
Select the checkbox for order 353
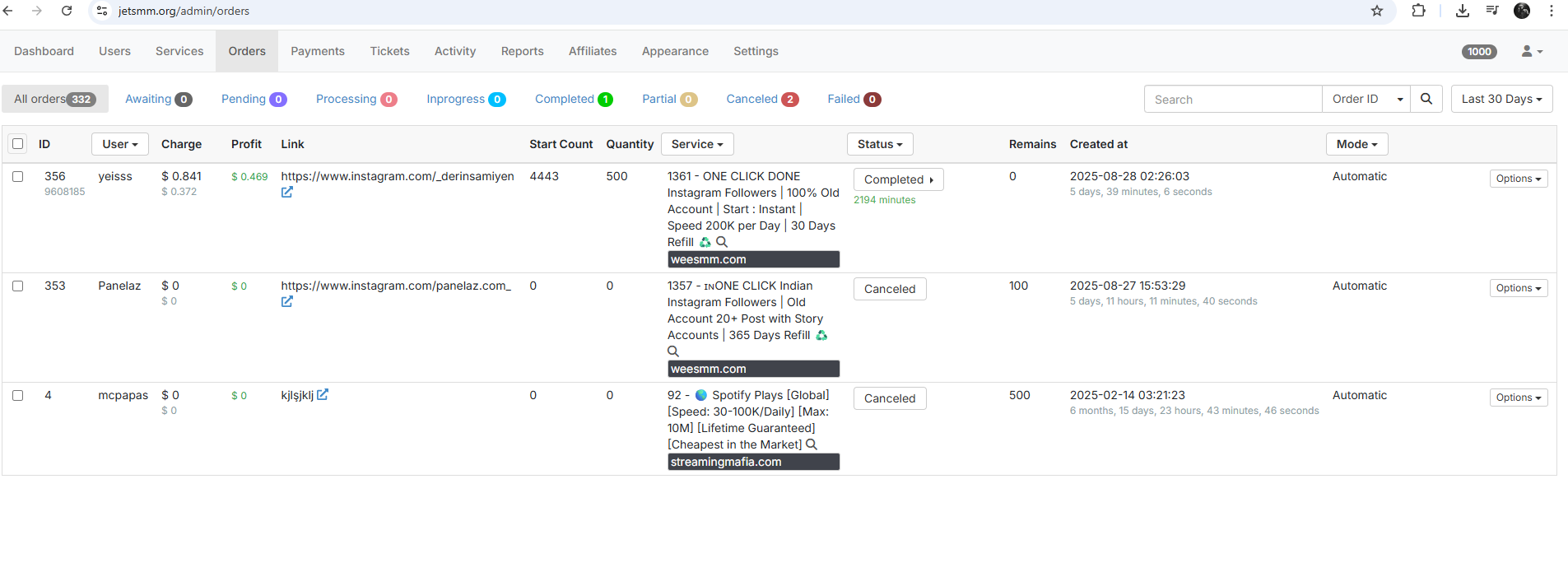[17, 286]
